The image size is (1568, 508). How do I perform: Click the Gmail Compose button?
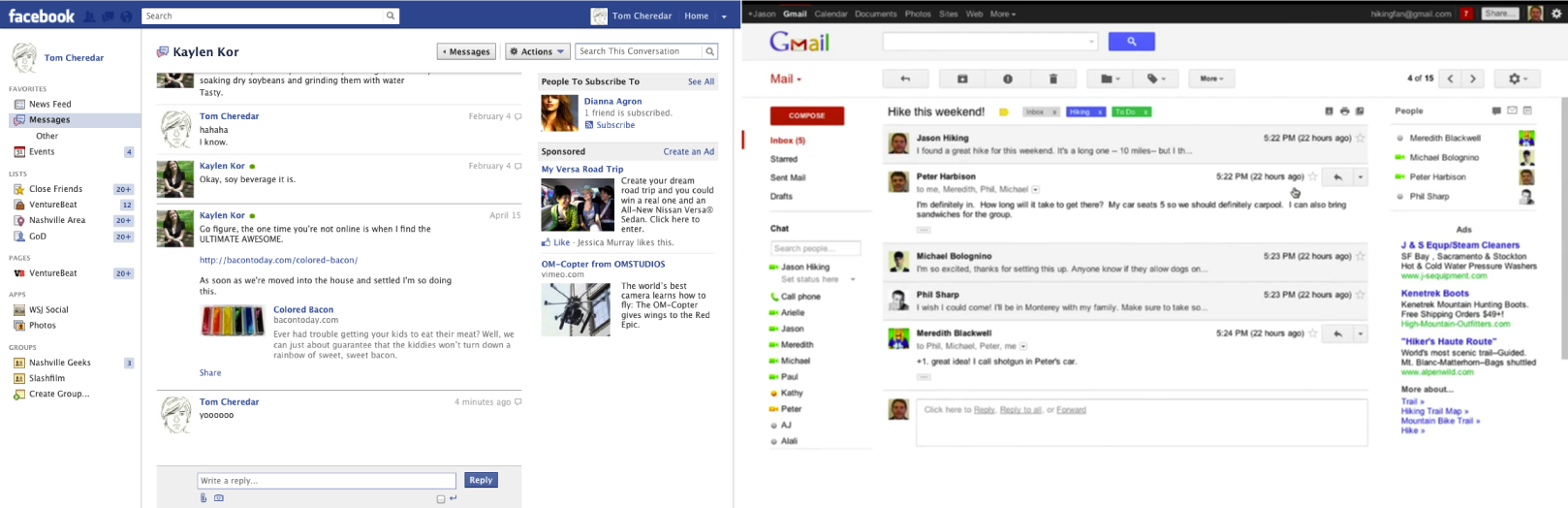coord(806,115)
